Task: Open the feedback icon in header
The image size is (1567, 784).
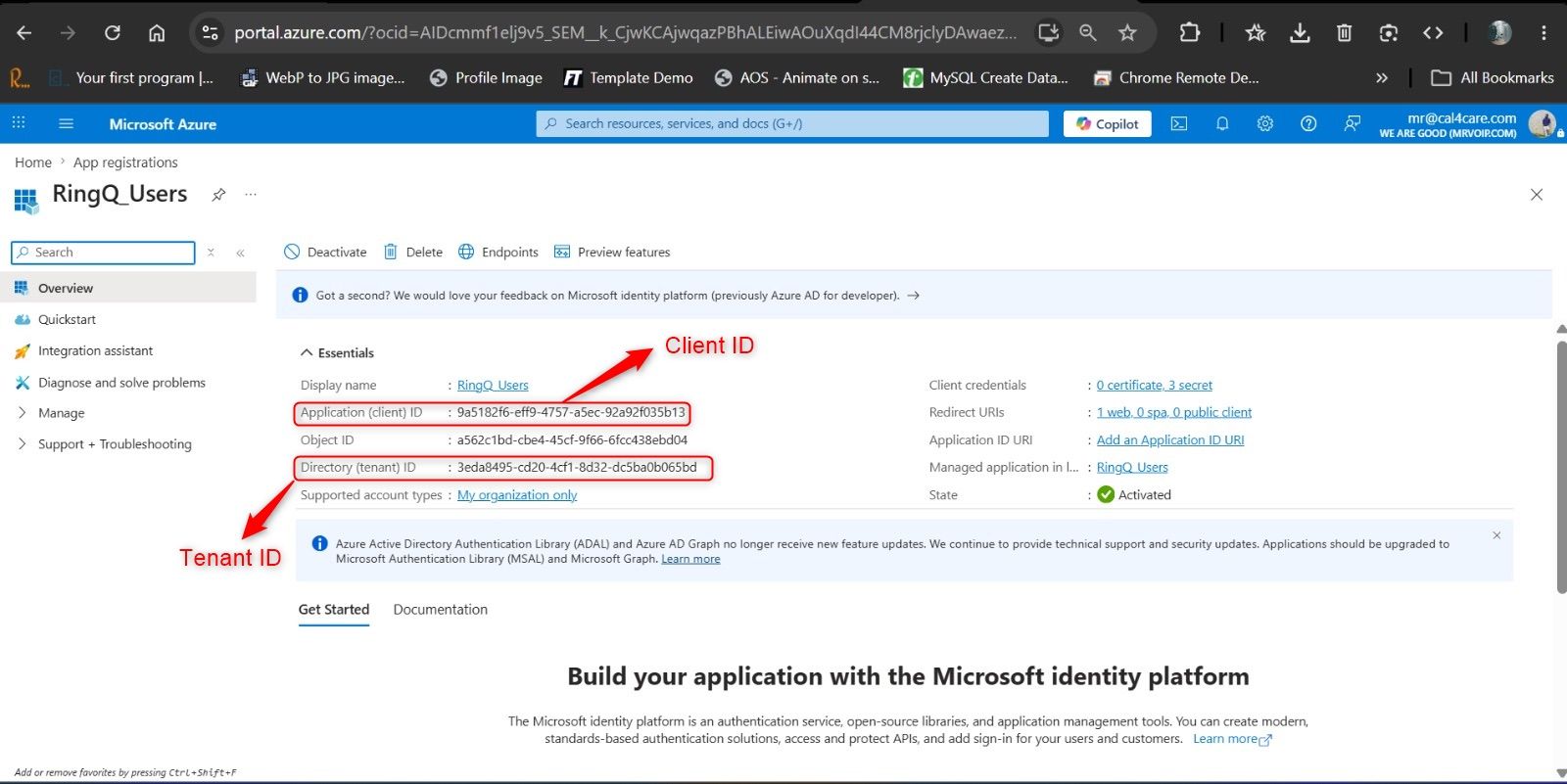Action: coord(1352,123)
